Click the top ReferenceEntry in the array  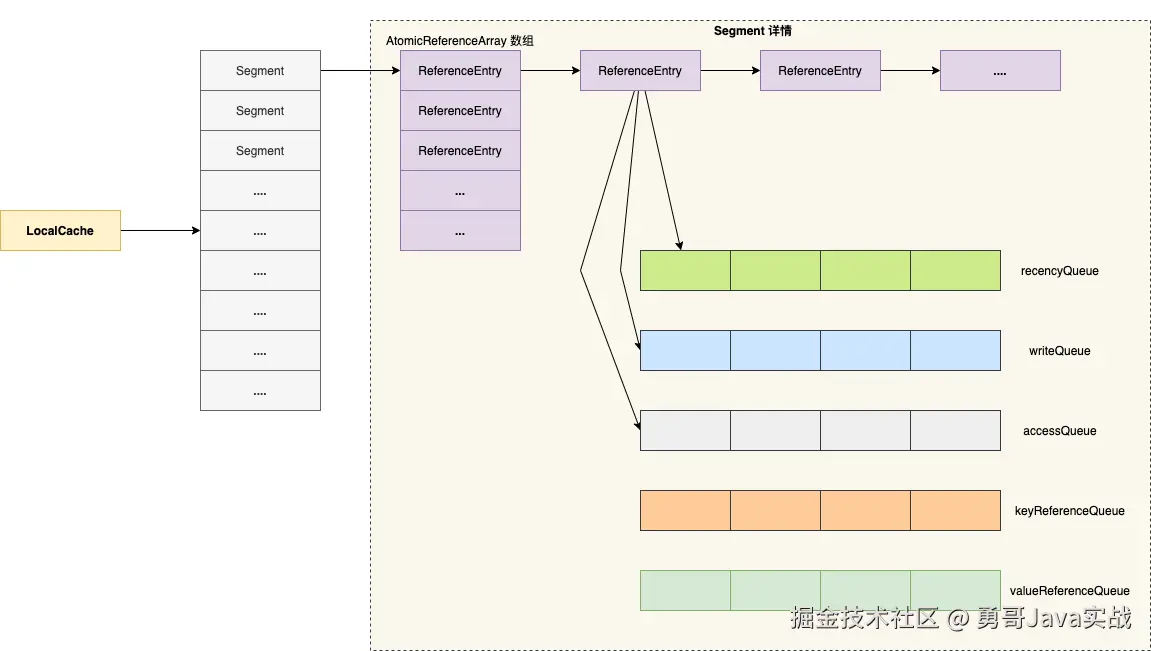click(x=460, y=70)
